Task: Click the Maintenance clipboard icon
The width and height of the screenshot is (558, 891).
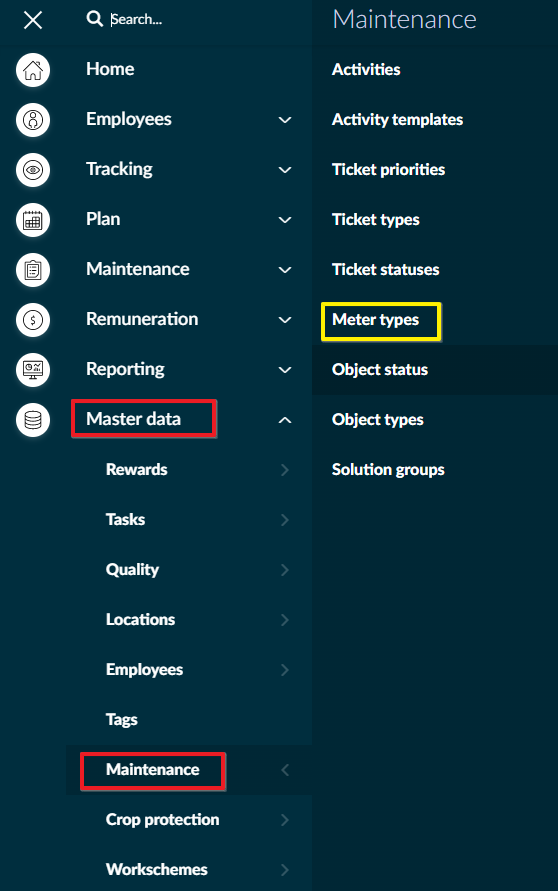Action: tap(33, 270)
